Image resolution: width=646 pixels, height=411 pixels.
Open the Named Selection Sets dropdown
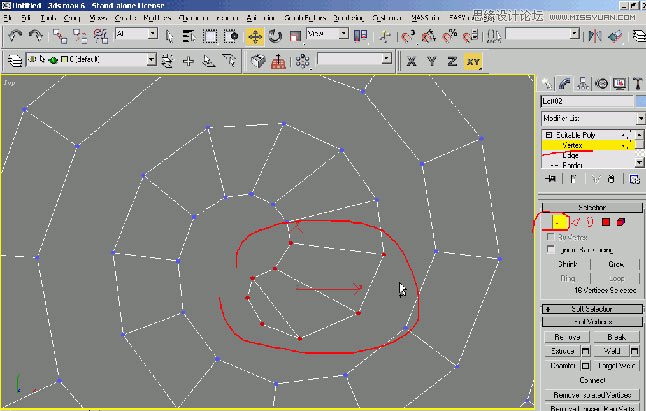click(543, 34)
